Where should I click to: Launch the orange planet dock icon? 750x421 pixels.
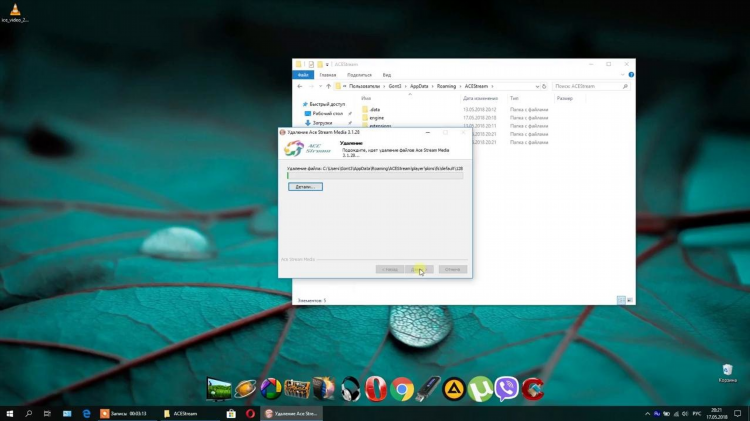pos(245,388)
